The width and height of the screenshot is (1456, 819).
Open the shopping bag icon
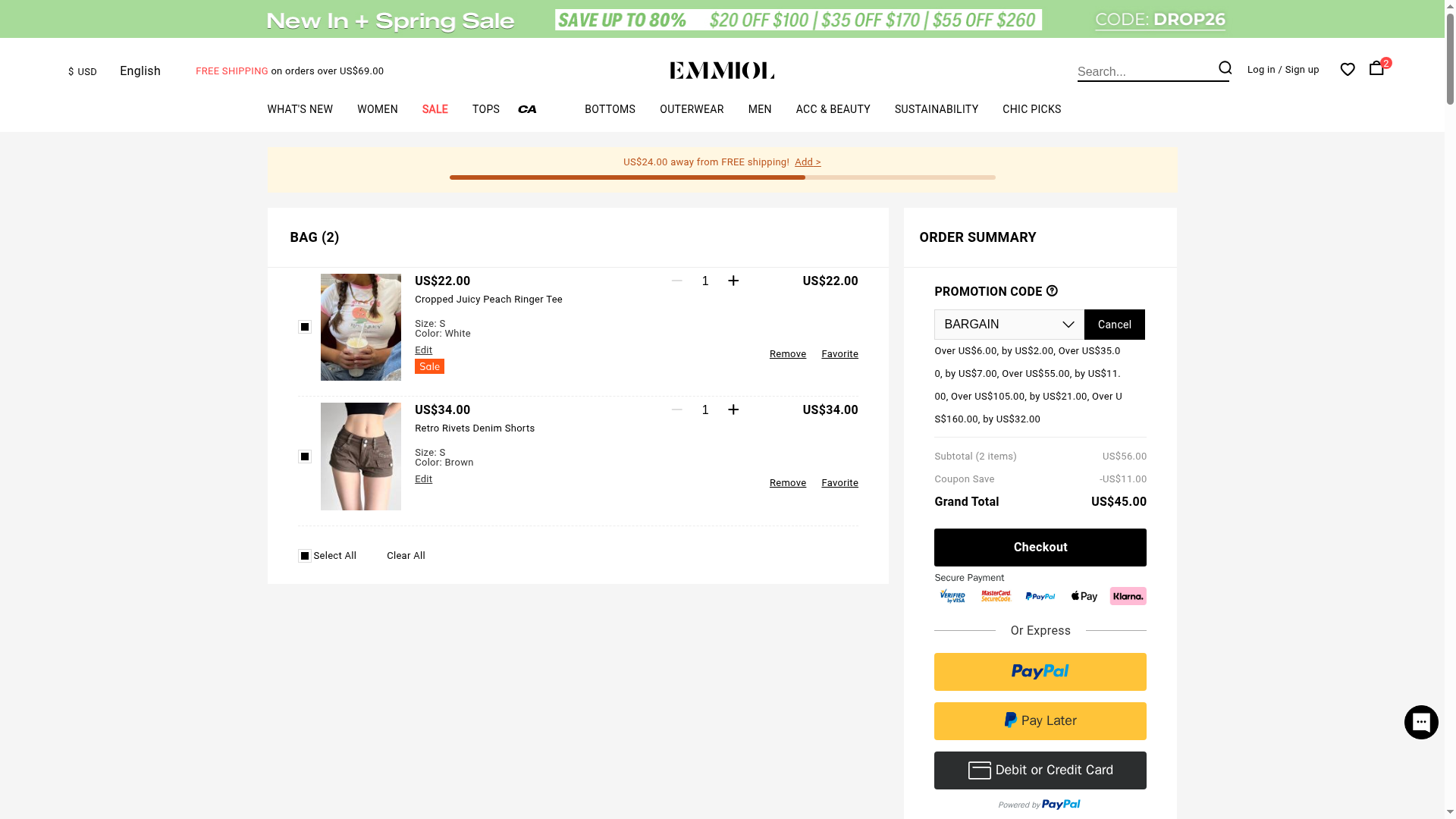pyautogui.click(x=1376, y=68)
